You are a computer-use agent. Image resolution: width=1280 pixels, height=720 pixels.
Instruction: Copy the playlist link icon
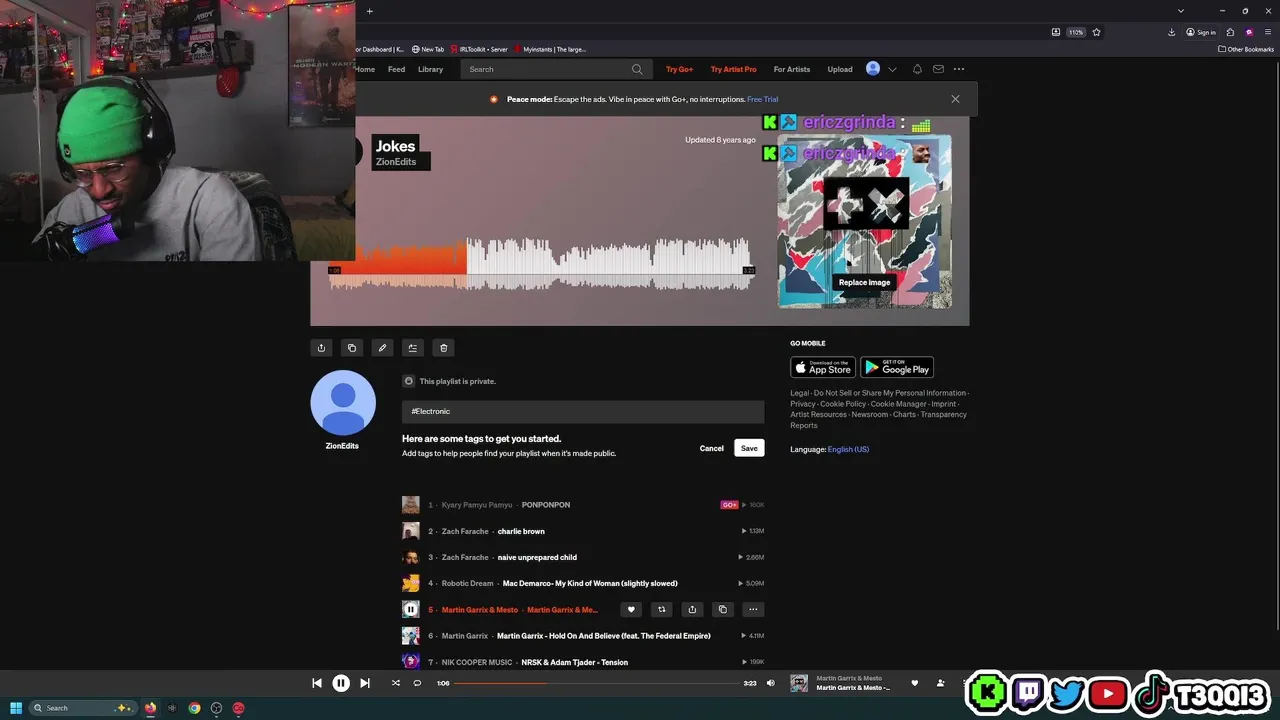click(351, 348)
